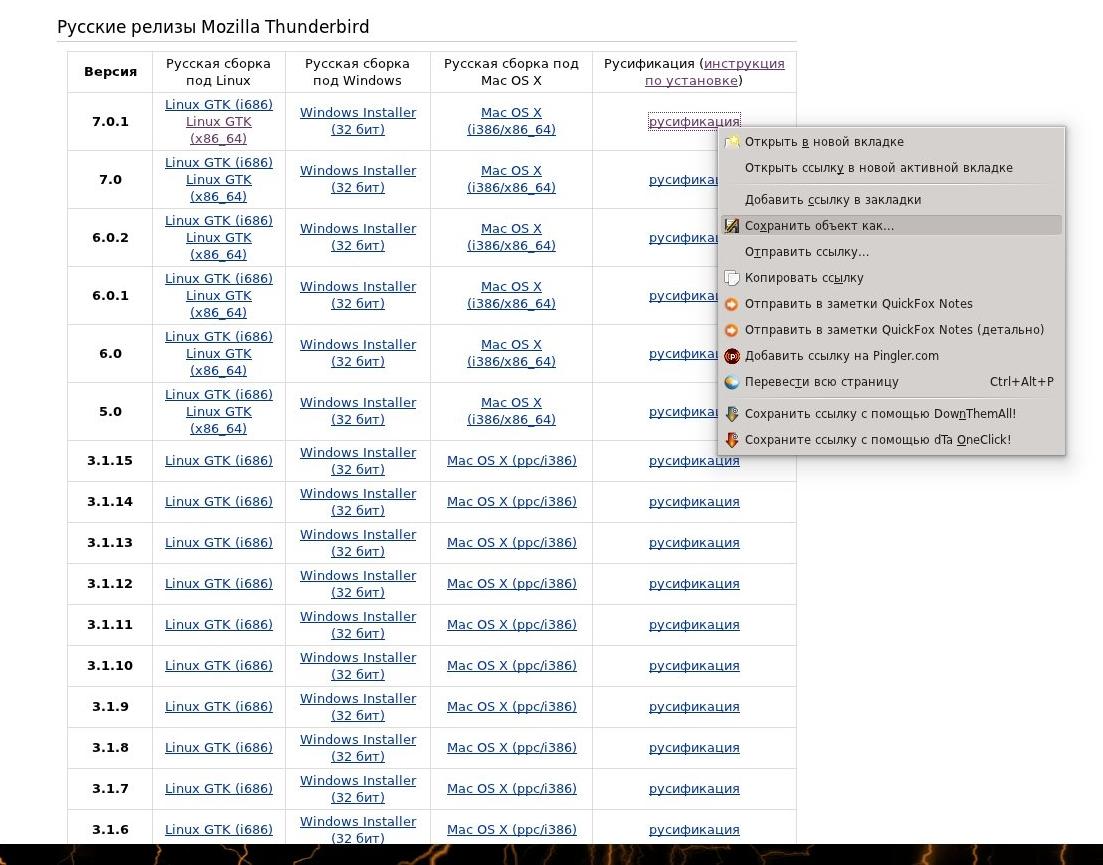Viewport: 1103px width, 865px height.
Task: Click the DownThemAll icon in menu
Action: pyautogui.click(x=732, y=414)
